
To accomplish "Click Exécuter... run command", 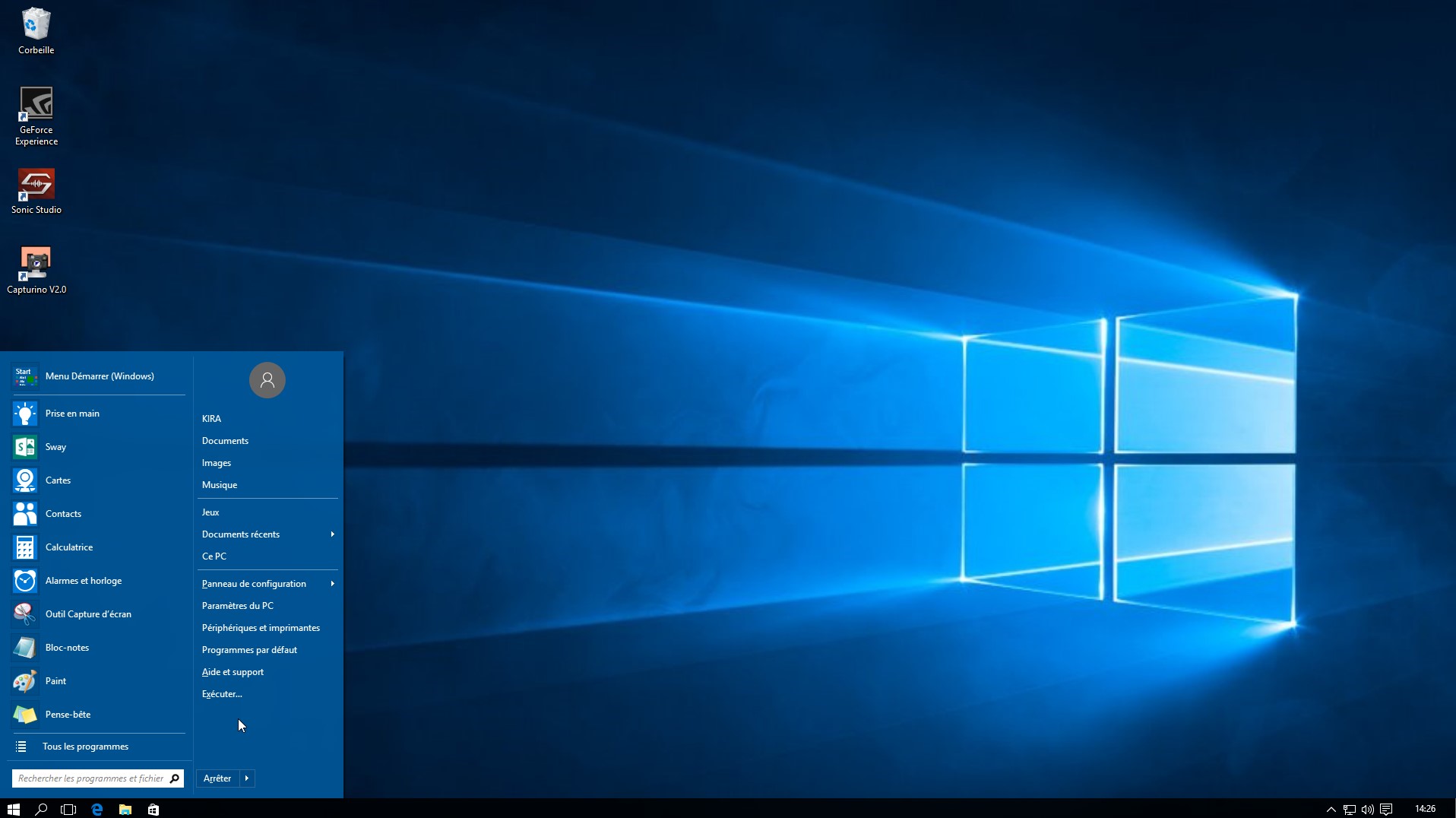I will coord(267,694).
